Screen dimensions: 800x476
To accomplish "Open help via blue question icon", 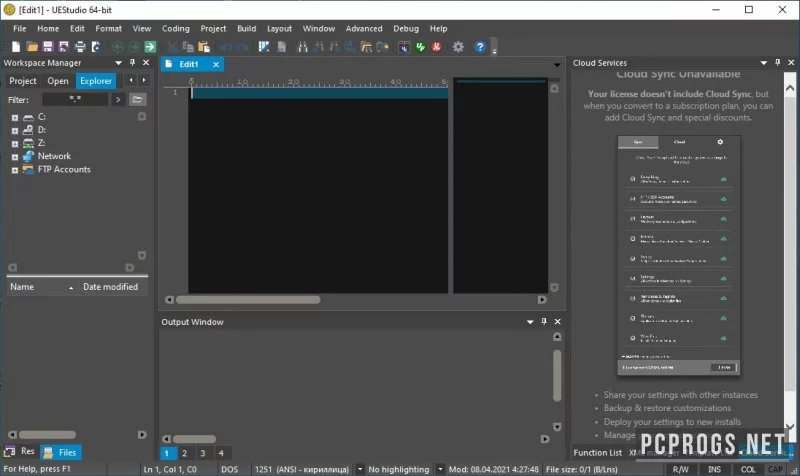I will pos(480,47).
